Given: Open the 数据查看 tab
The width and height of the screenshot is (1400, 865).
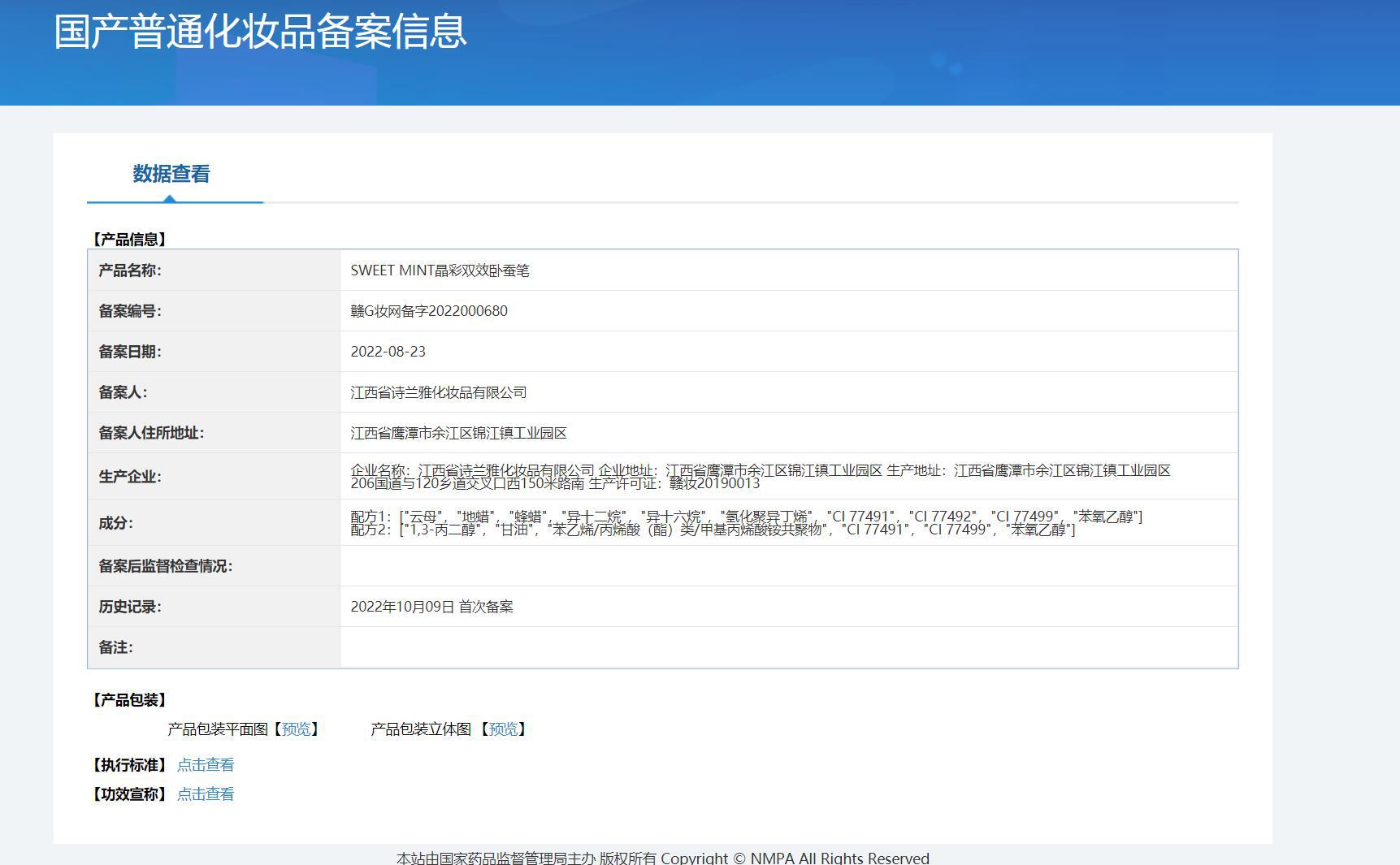Looking at the screenshot, I should pos(171,174).
